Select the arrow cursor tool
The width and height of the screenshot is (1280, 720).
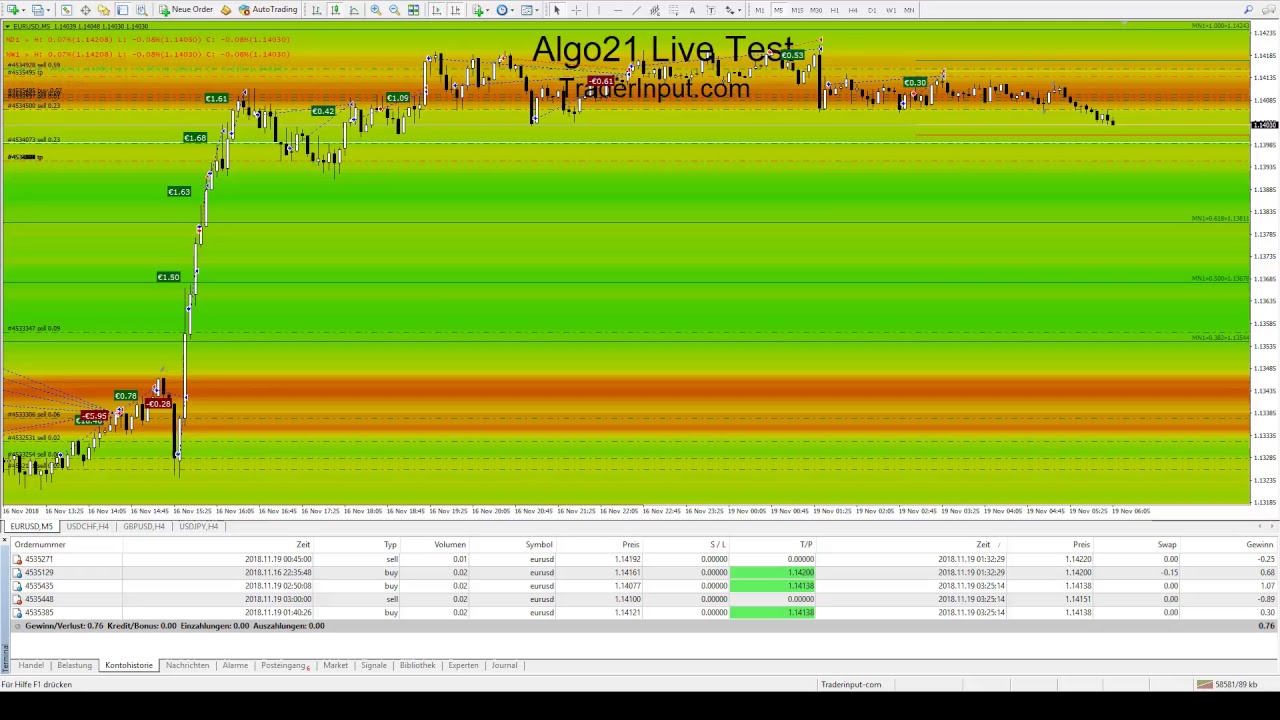click(557, 10)
